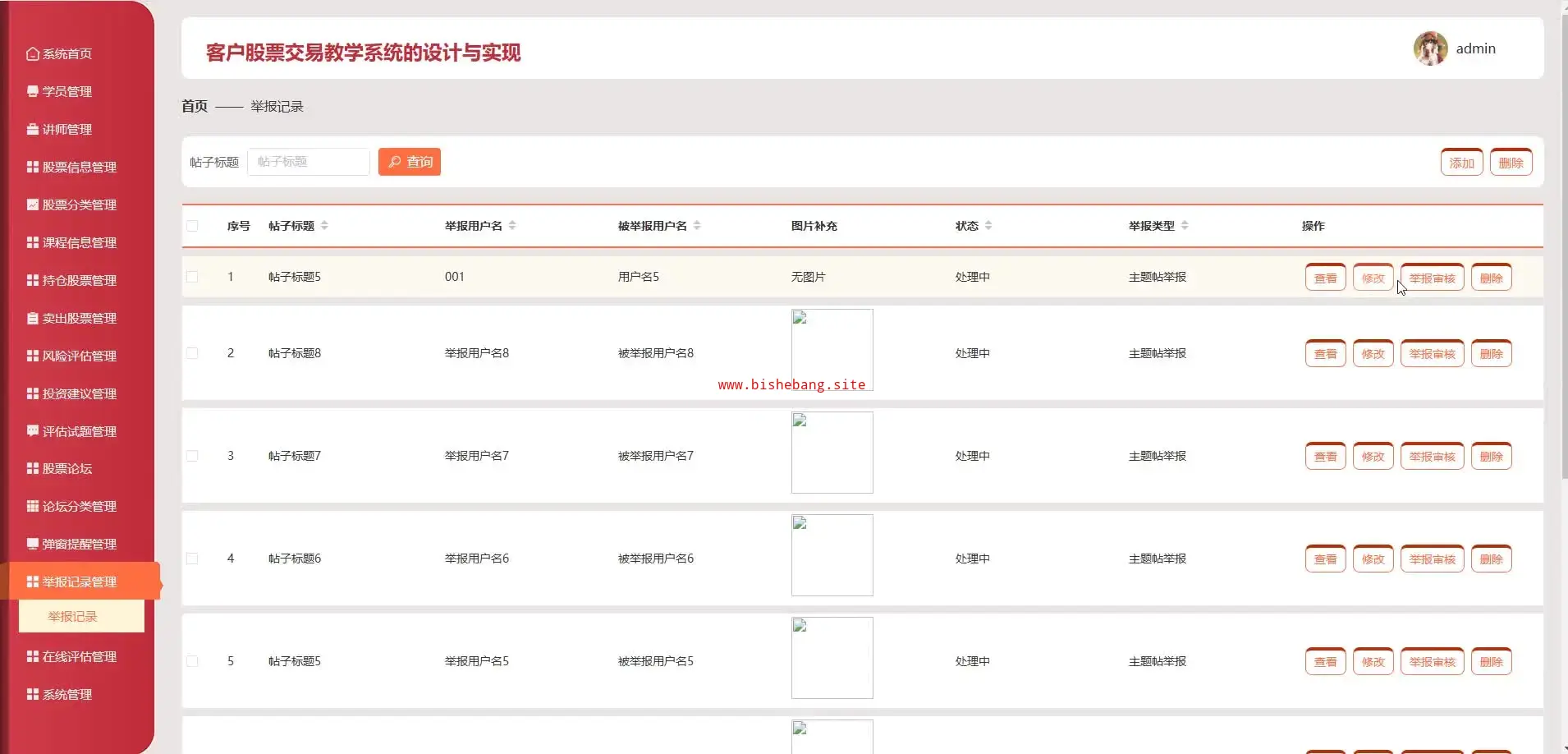Click the admin username label

pyautogui.click(x=1475, y=48)
